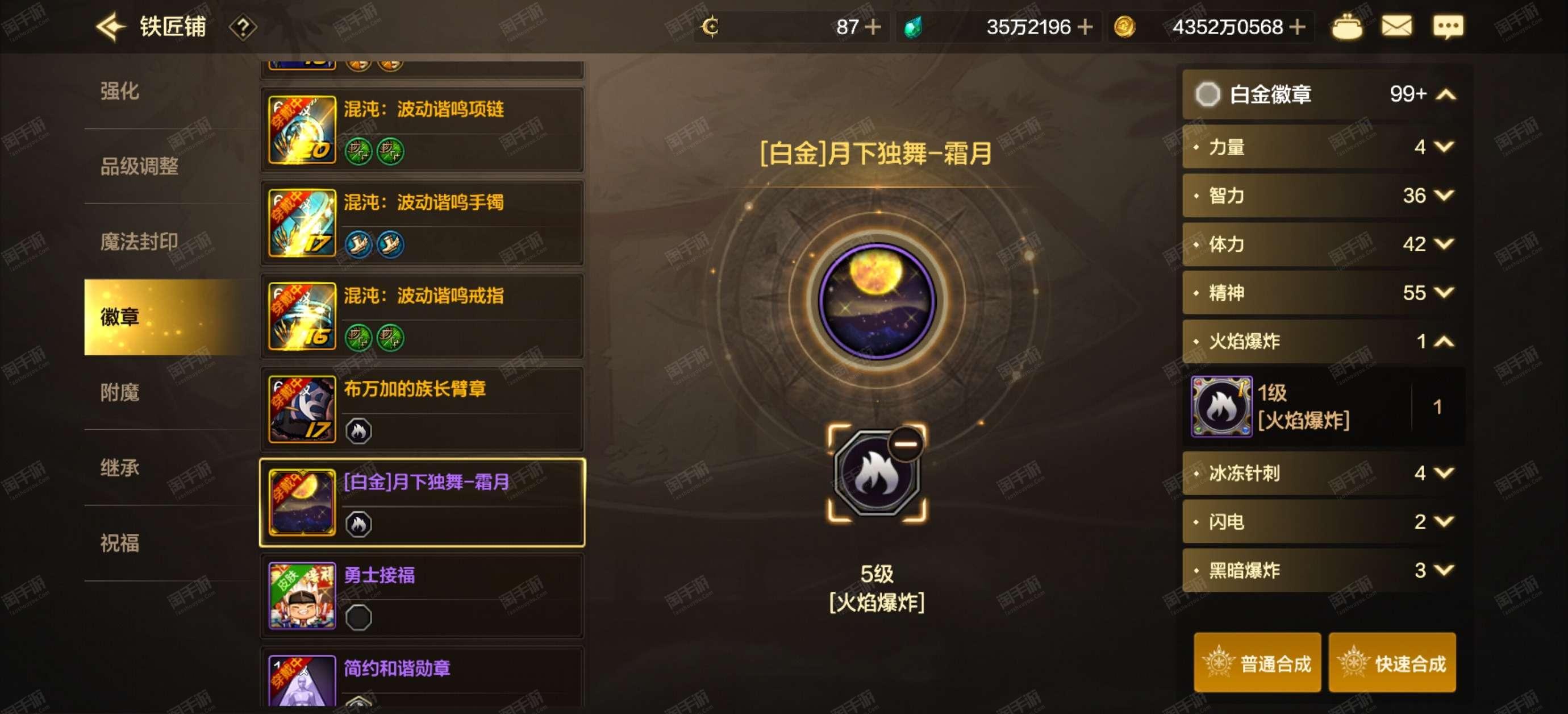Click the 快速合成 button

click(x=1392, y=663)
